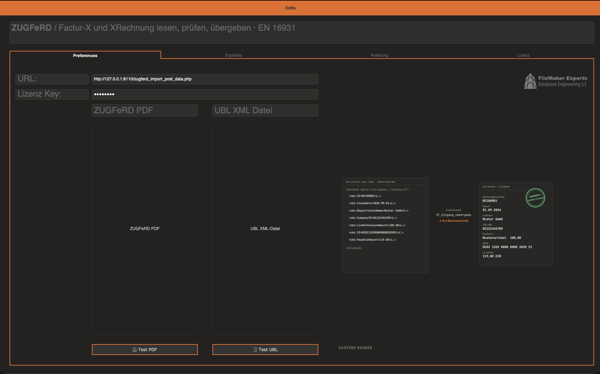The height and width of the screenshot is (374, 600).
Task: Click the UBL XML-Datei container drop area
Action: point(265,229)
